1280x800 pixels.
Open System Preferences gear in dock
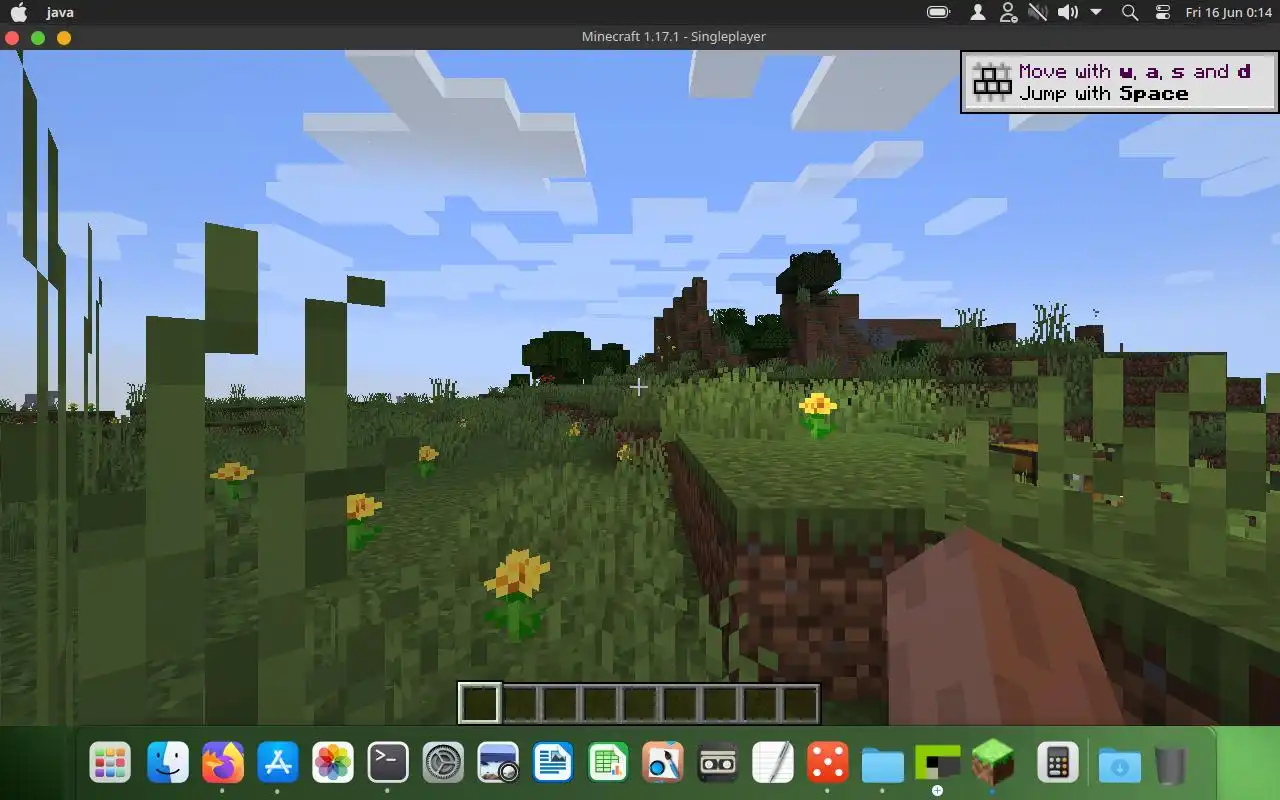(443, 764)
